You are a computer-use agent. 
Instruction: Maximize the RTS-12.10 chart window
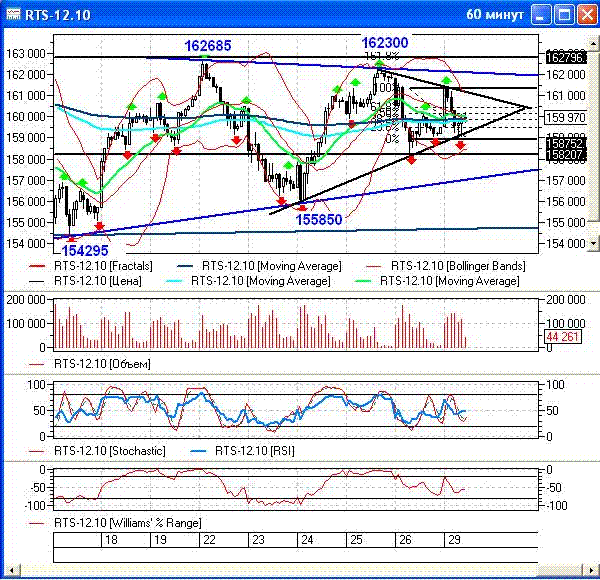564,16
